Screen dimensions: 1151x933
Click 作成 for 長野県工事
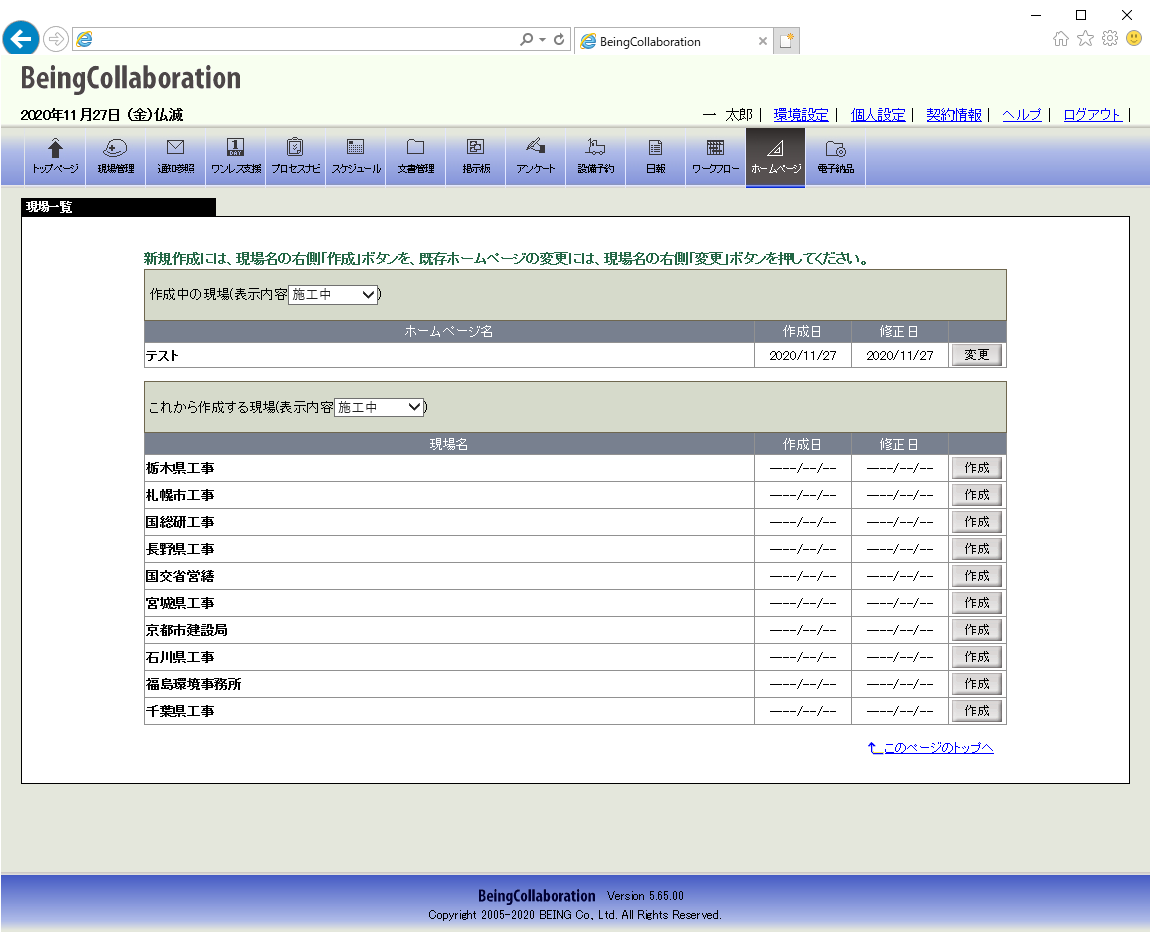(x=977, y=549)
